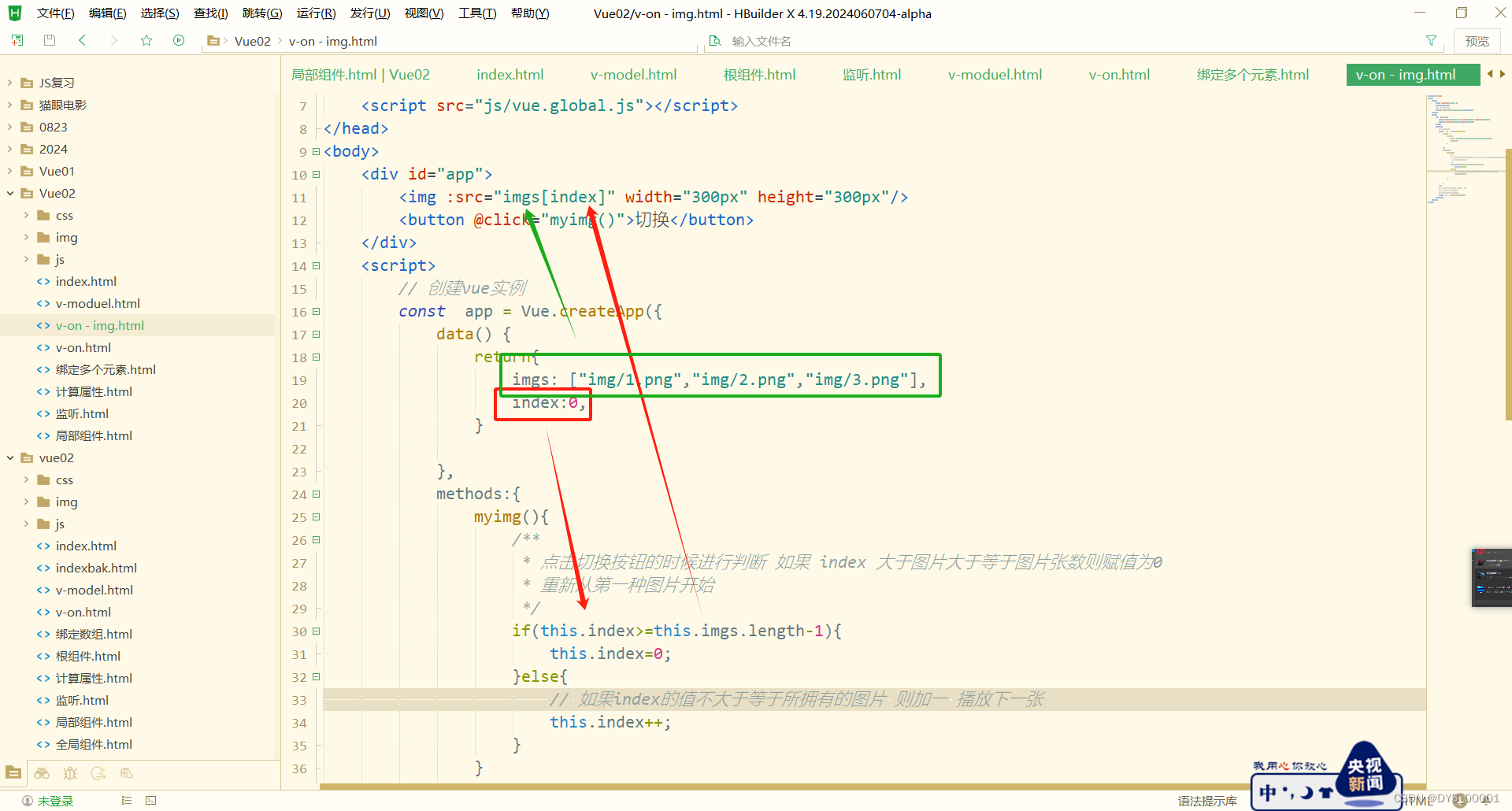Click 语法提示库 in status bar
Screen dimensions: 1512x811
[1207, 801]
